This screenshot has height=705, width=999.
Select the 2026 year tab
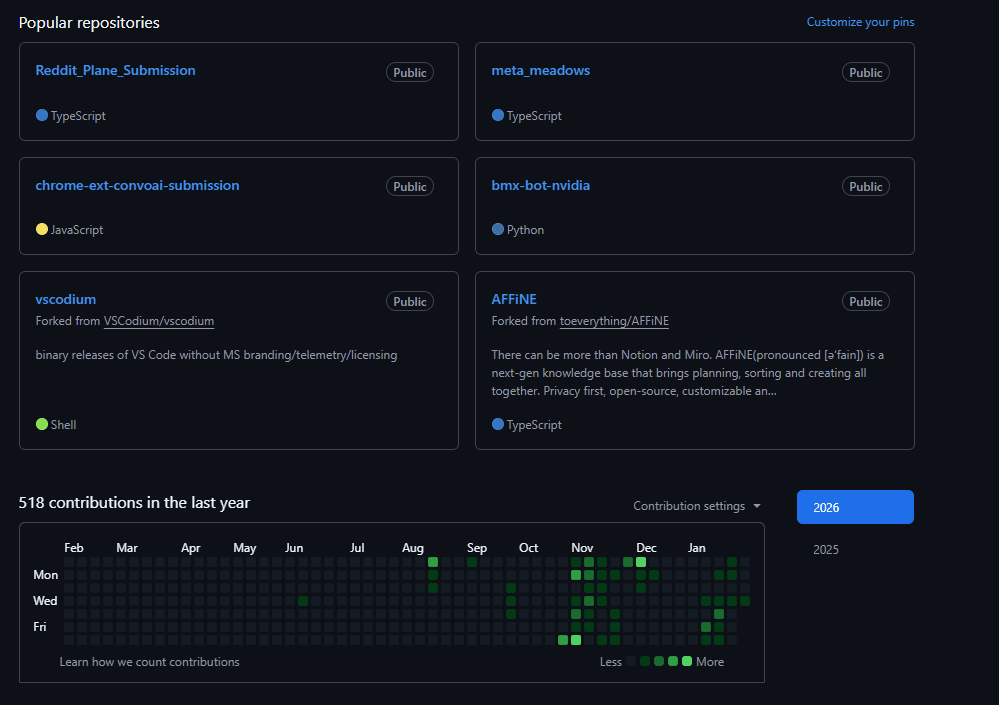(x=855, y=507)
